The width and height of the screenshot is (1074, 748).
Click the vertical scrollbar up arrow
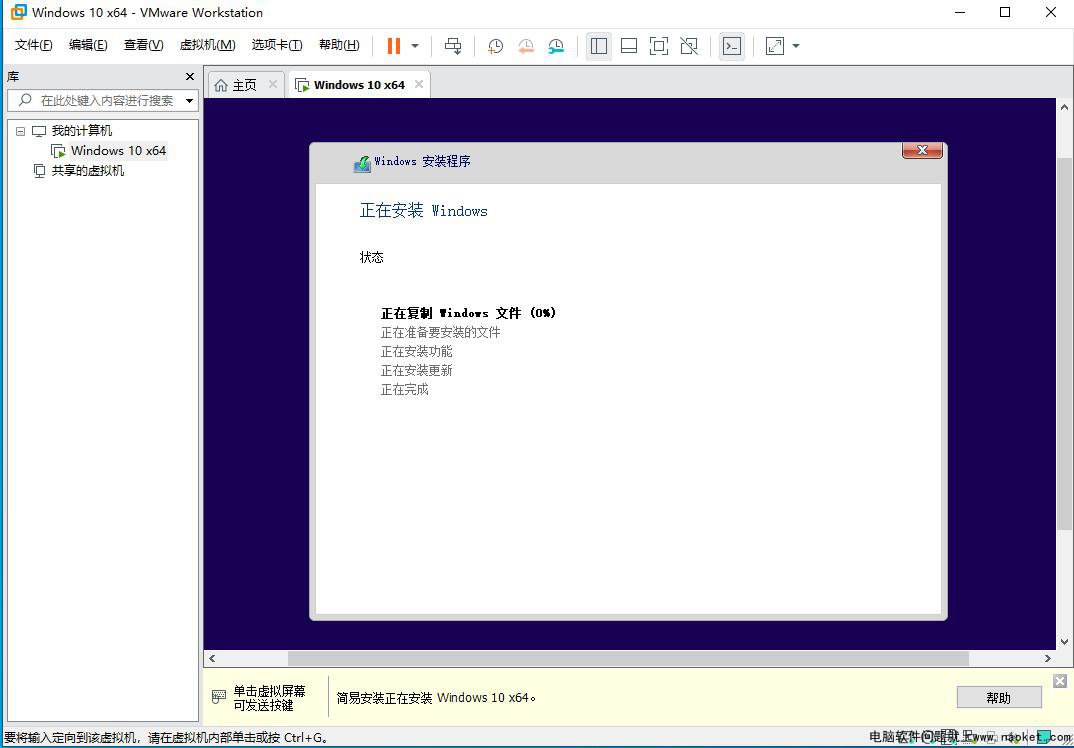pos(1064,108)
